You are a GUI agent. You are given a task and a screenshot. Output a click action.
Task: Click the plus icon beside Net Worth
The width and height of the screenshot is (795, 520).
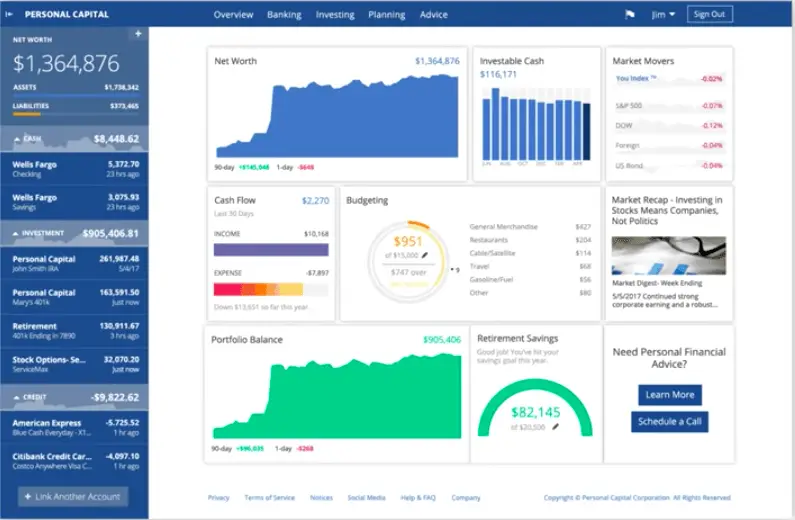pyautogui.click(x=138, y=34)
